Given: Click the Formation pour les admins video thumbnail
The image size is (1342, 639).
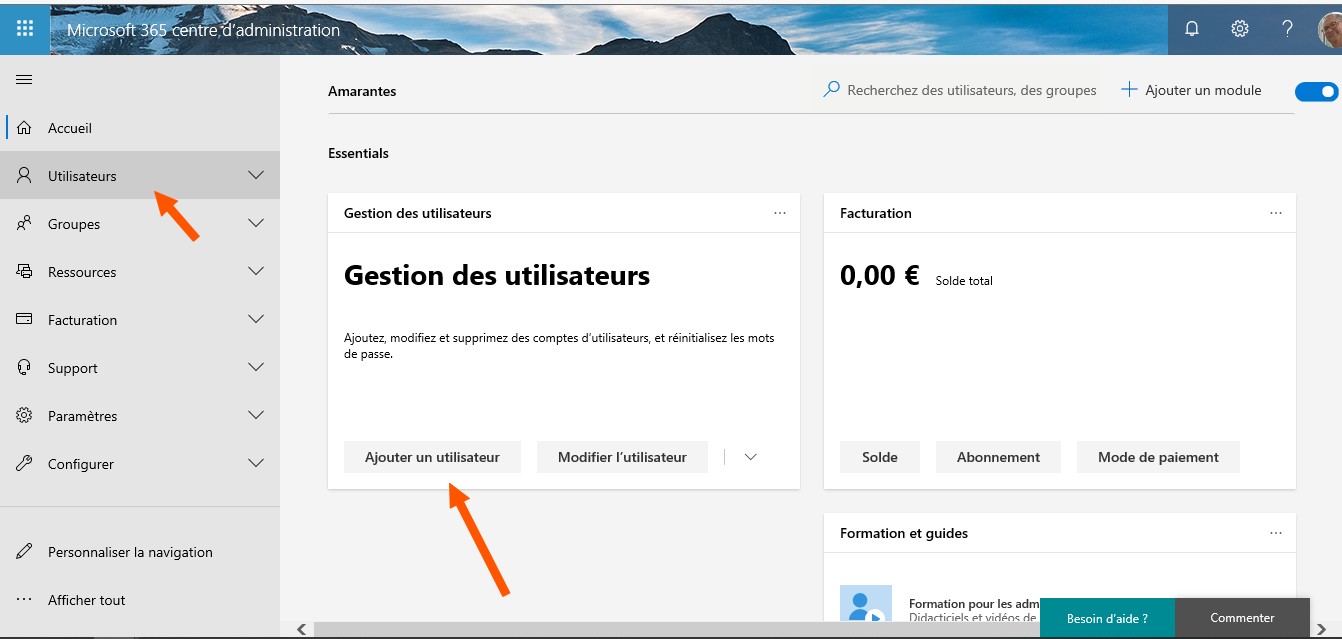Looking at the screenshot, I should click(866, 603).
